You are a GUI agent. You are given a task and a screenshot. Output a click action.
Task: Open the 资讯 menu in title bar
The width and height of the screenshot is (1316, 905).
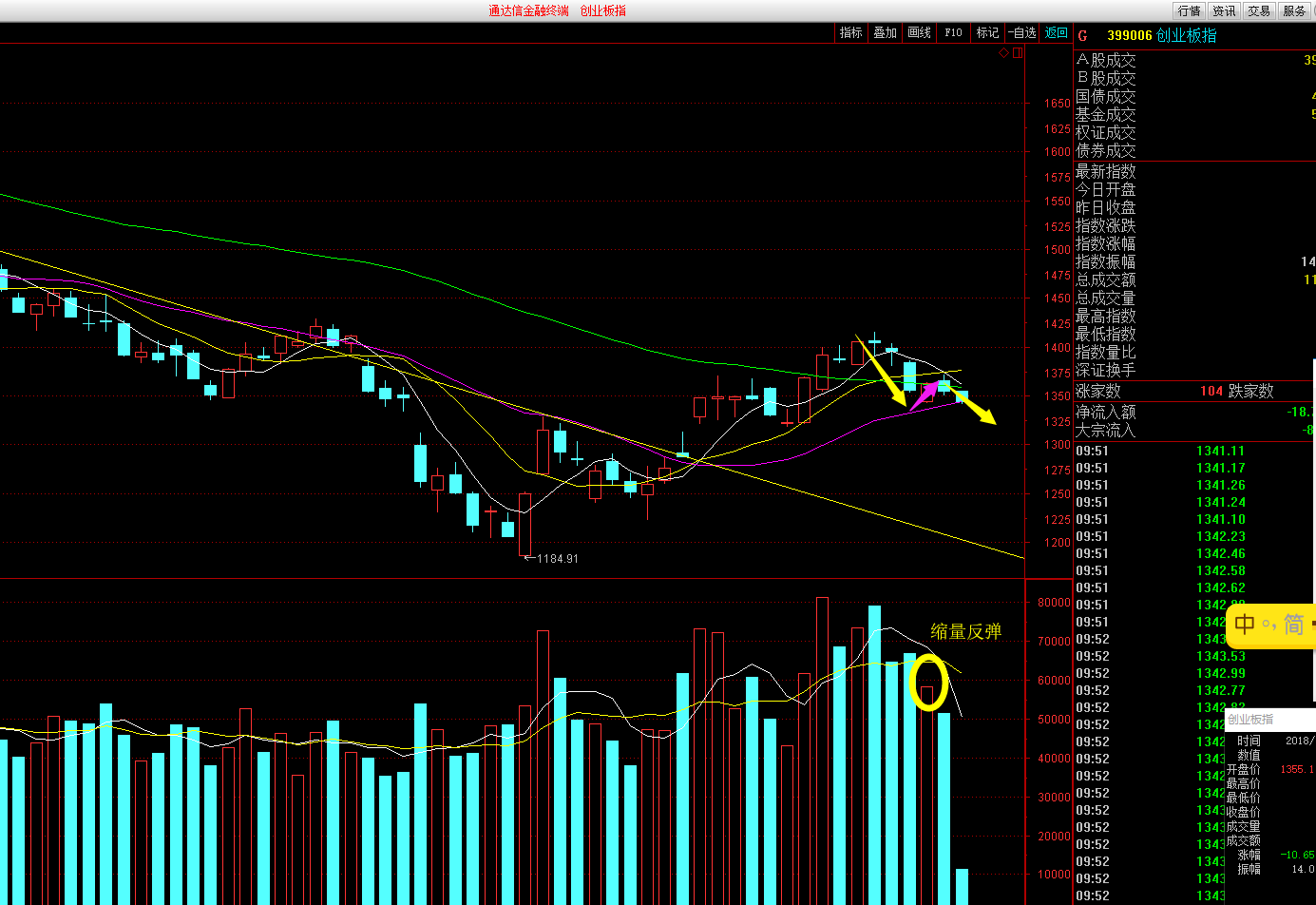(x=1224, y=10)
